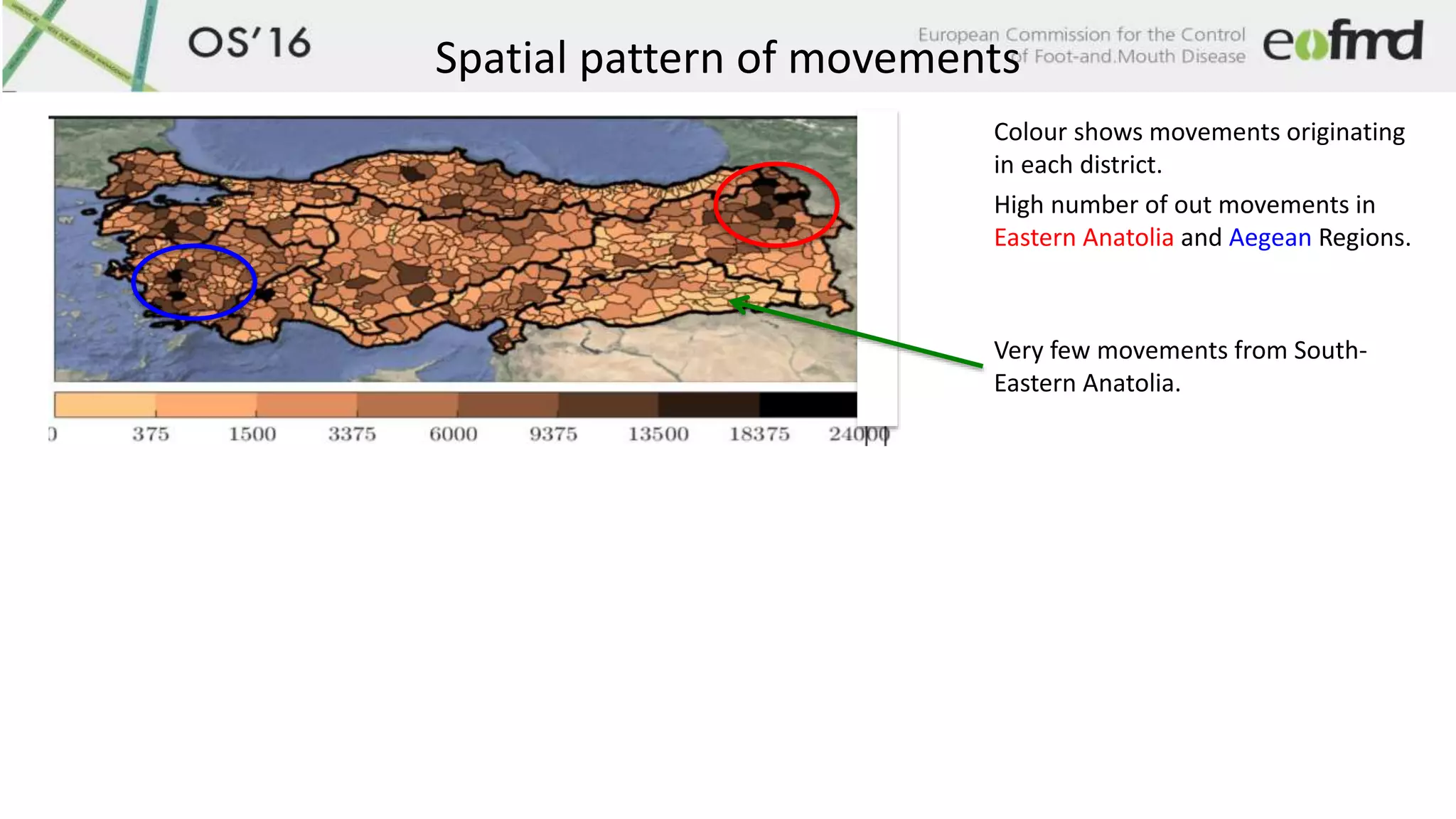This screenshot has width=1456, height=819.
Task: Click the crossed green lines graphic
Action: coord(78,44)
